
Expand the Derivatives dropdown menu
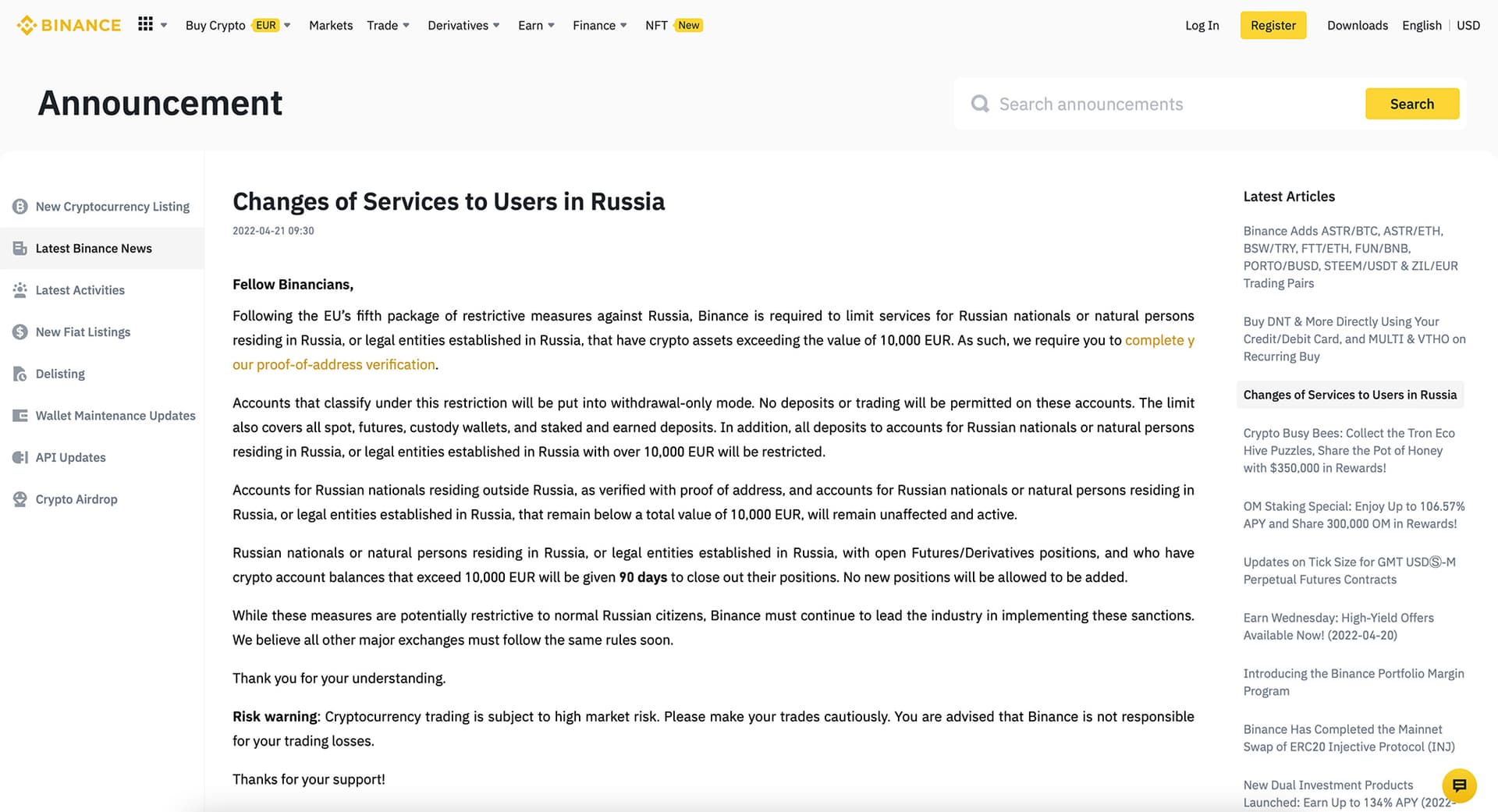[463, 26]
